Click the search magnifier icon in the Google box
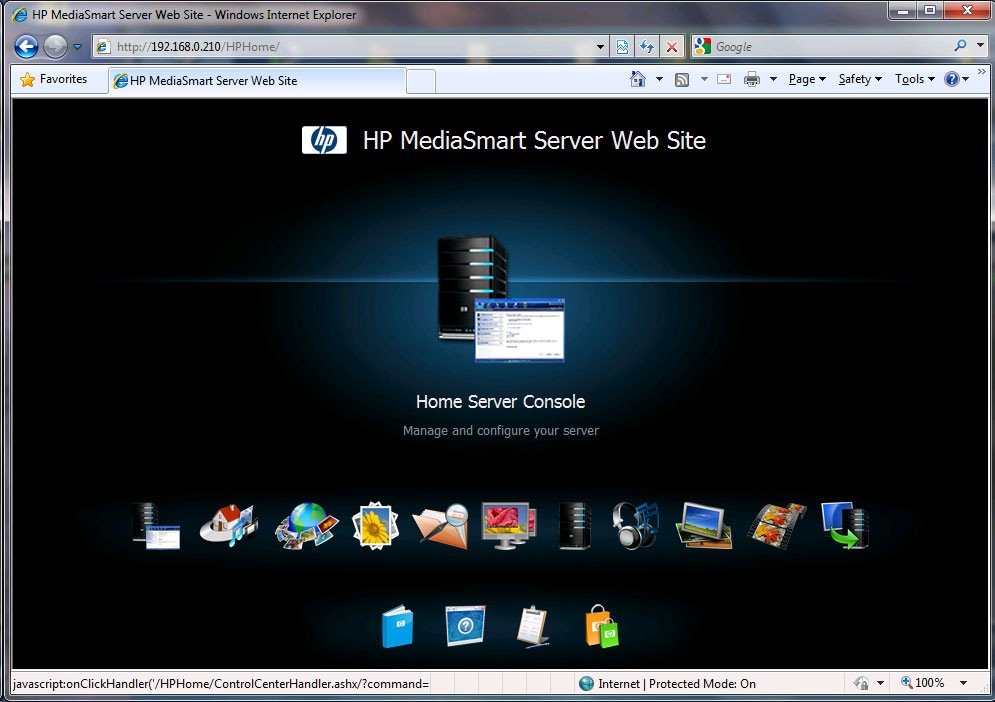Viewport: 995px width, 702px height. tap(961, 46)
